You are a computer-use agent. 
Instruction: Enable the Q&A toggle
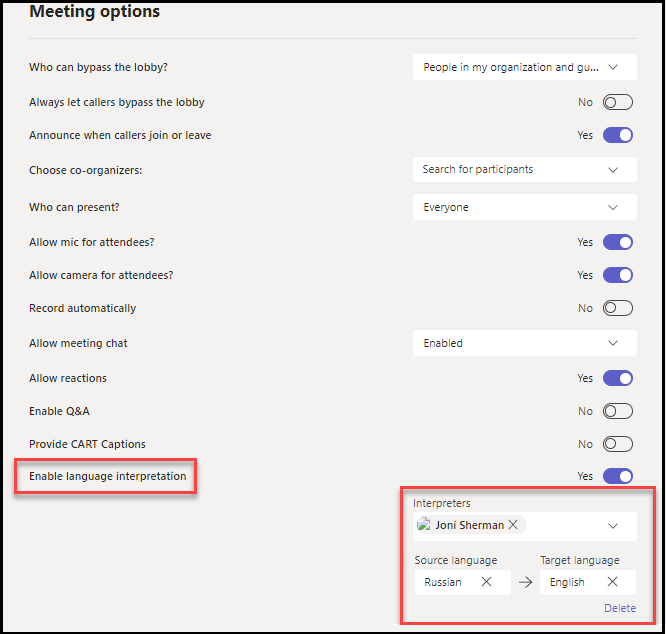point(618,411)
